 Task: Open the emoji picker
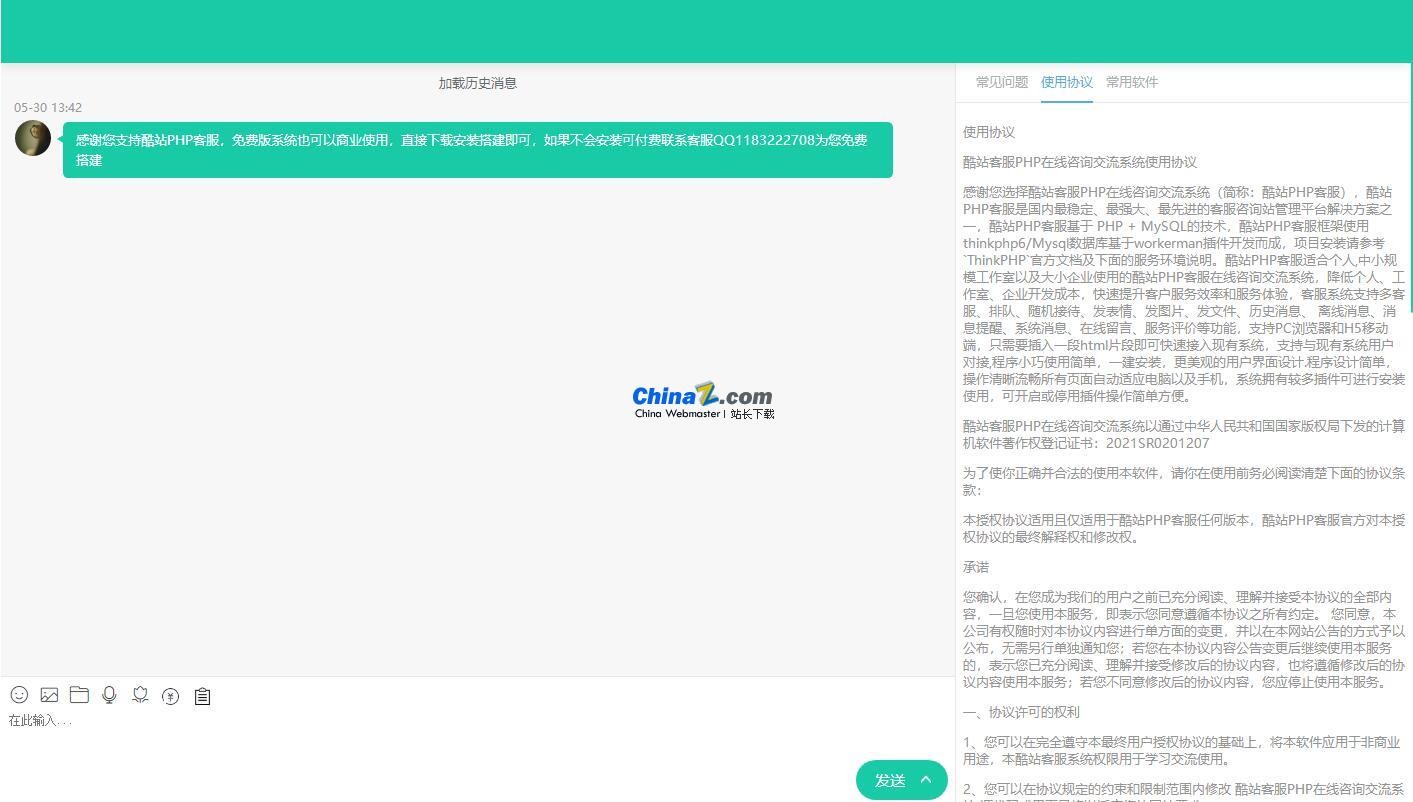coord(19,695)
